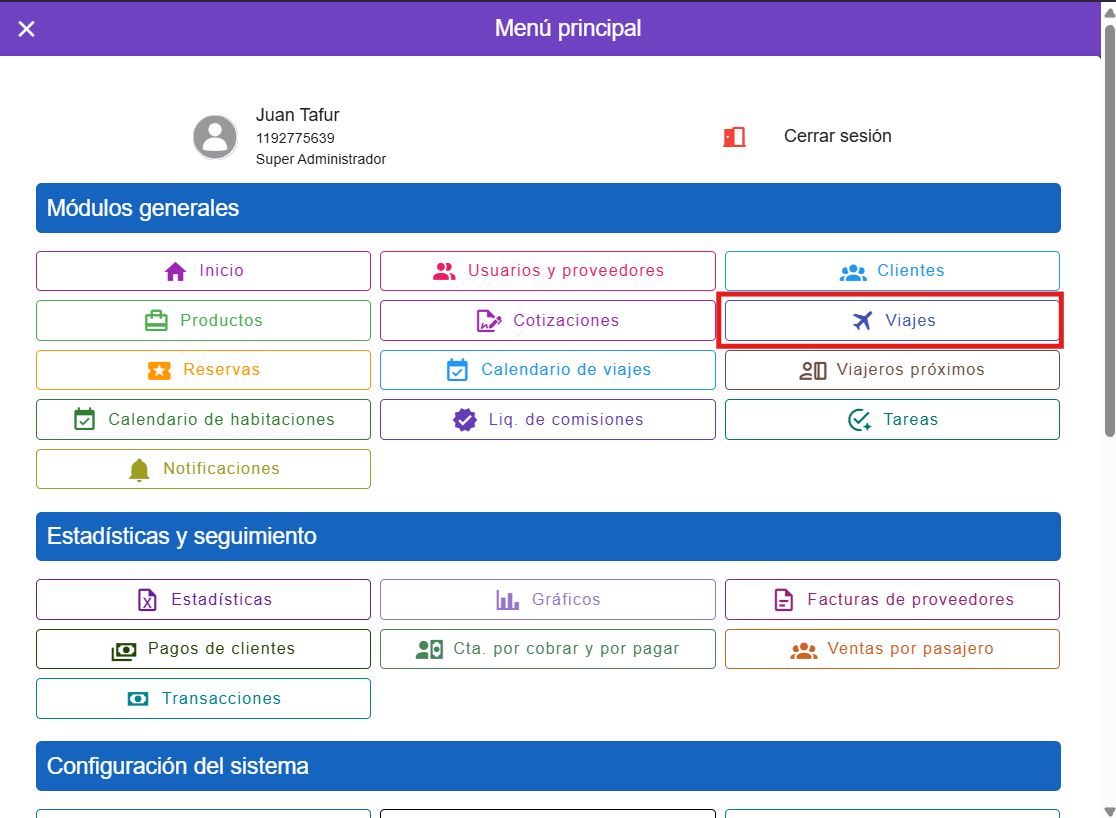Click the bell icon on Notificaciones

coord(140,469)
